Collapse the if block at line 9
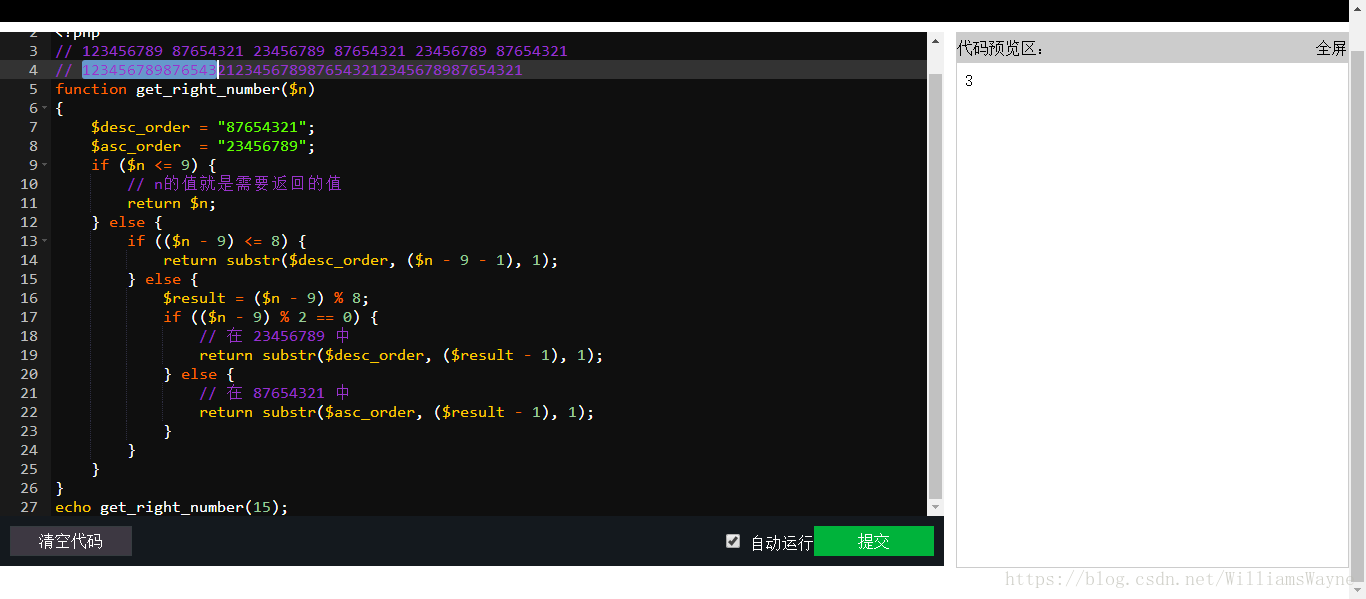The image size is (1366, 599). coord(45,165)
